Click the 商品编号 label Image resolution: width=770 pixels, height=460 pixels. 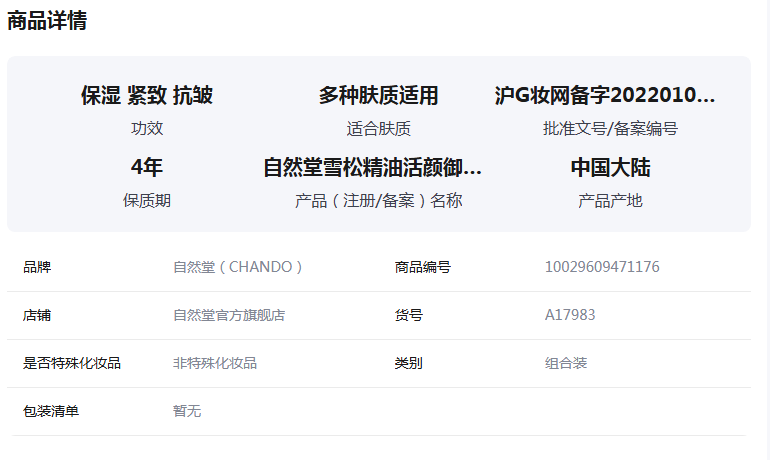(422, 267)
